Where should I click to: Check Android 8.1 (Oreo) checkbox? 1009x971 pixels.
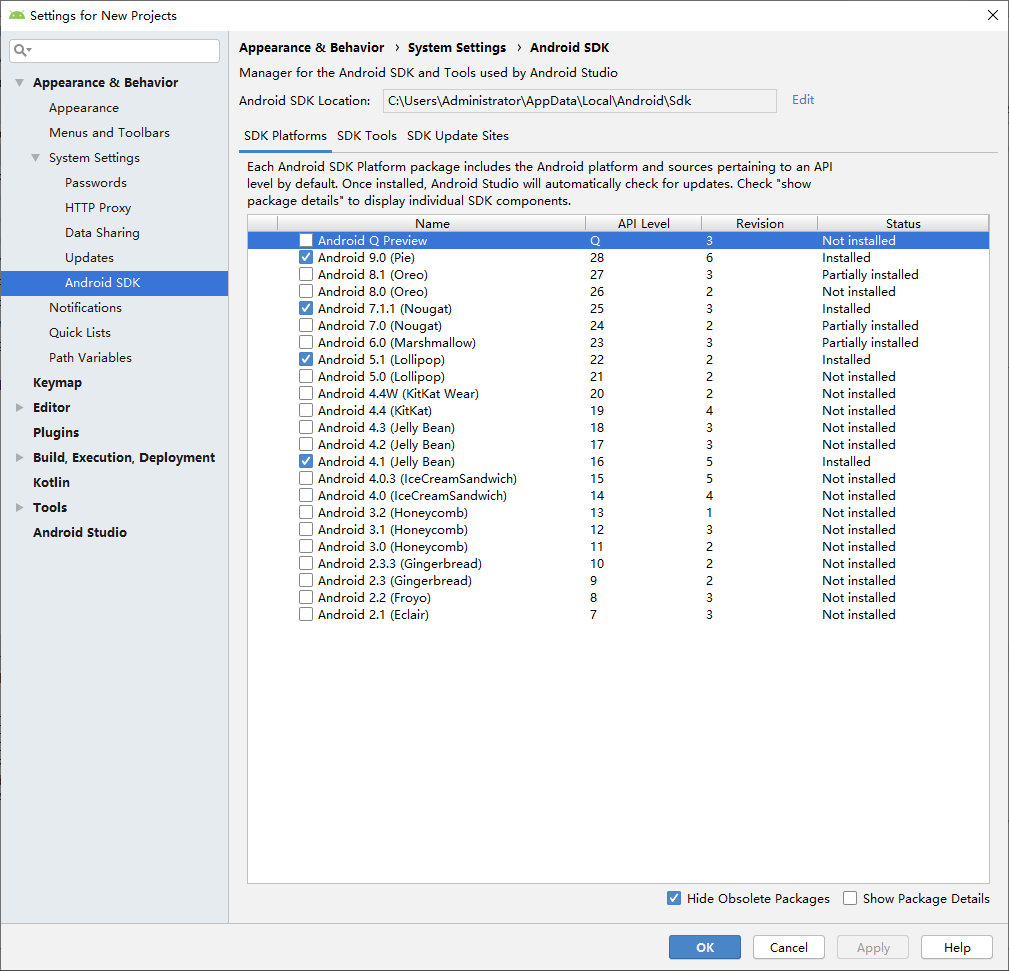(x=306, y=274)
